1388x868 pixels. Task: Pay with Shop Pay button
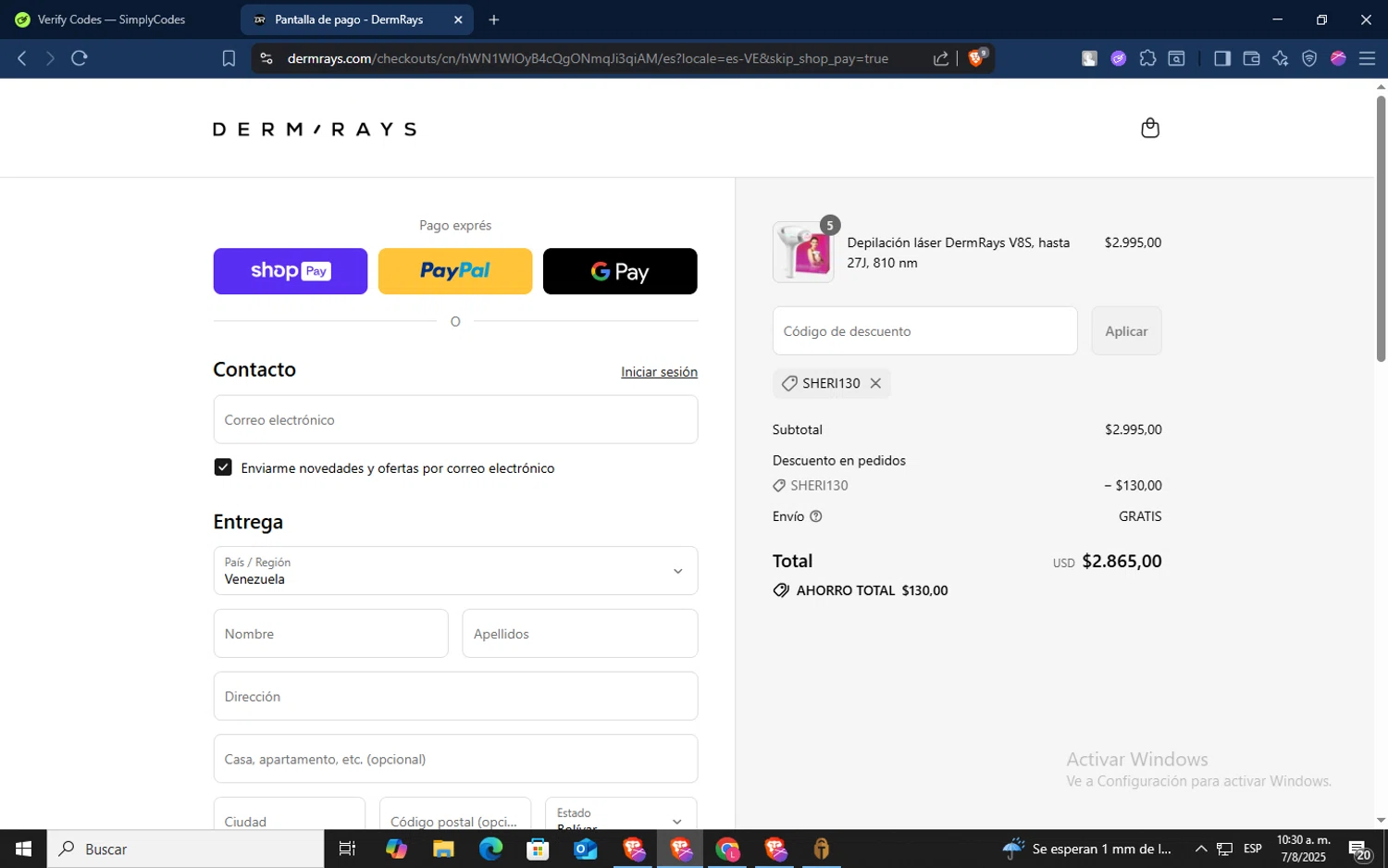click(x=291, y=271)
